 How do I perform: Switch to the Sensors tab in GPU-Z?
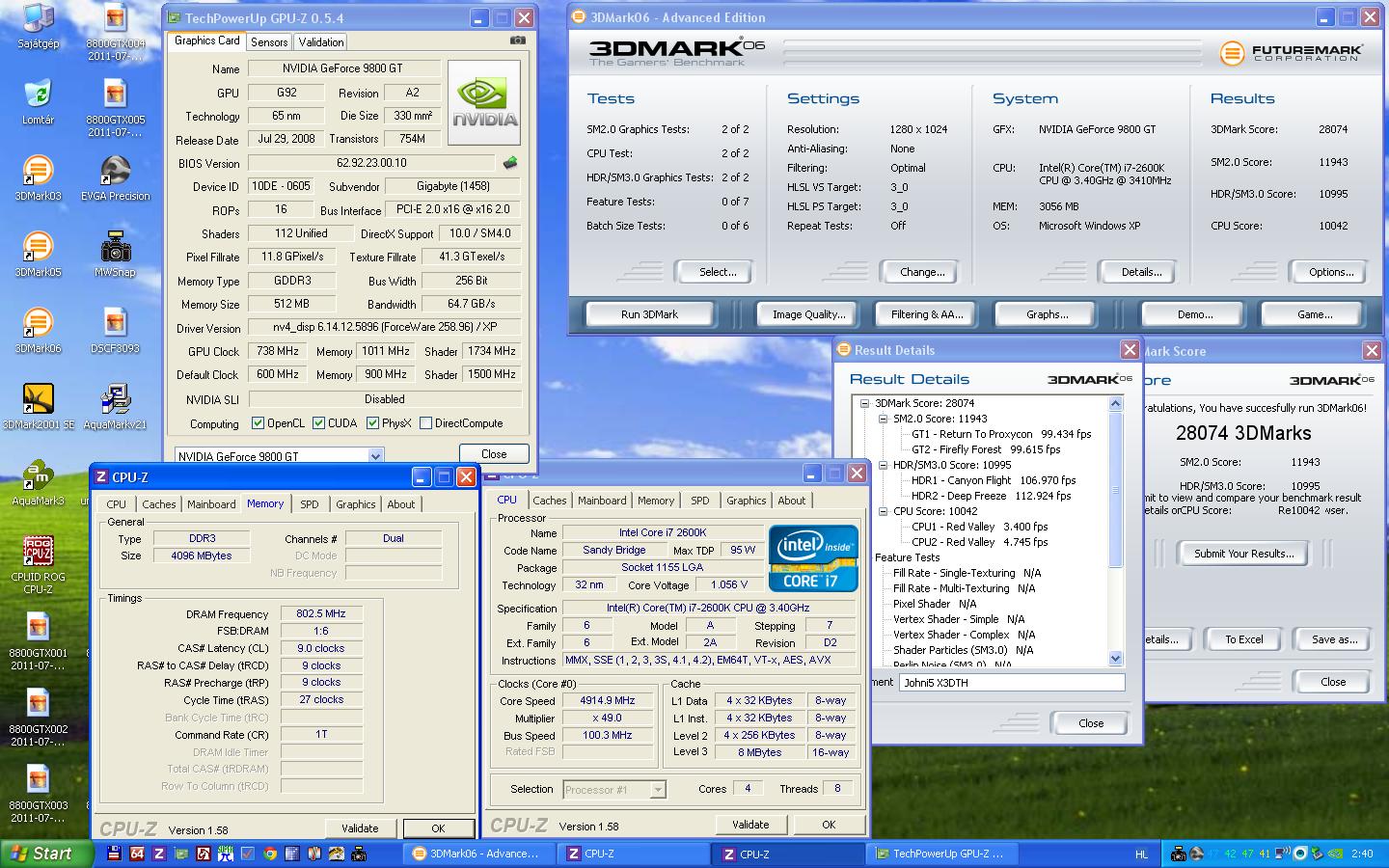[269, 42]
